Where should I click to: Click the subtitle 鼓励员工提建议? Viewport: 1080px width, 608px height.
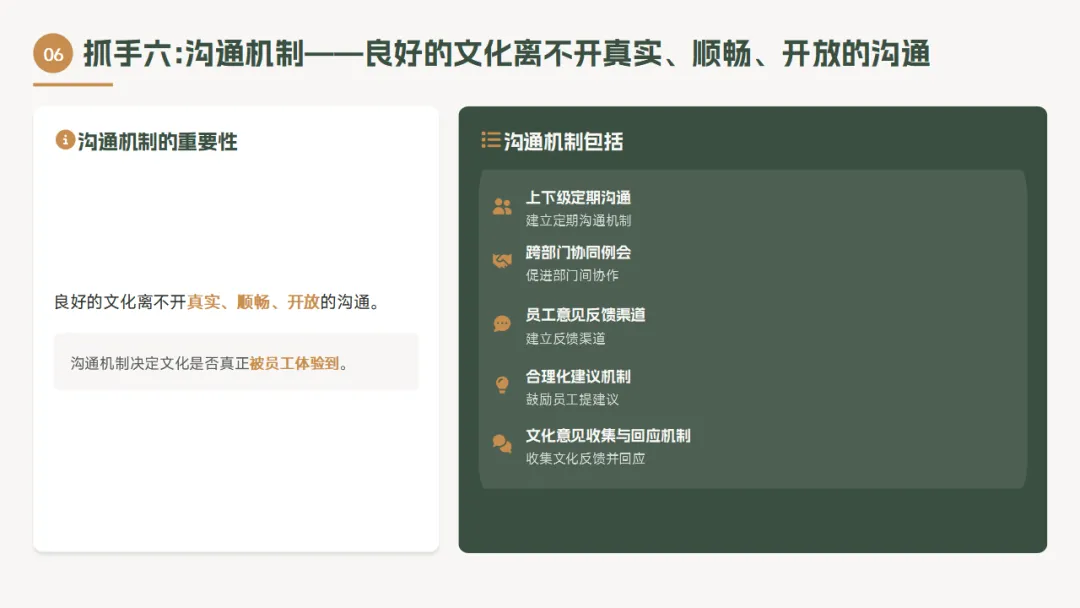coord(572,399)
